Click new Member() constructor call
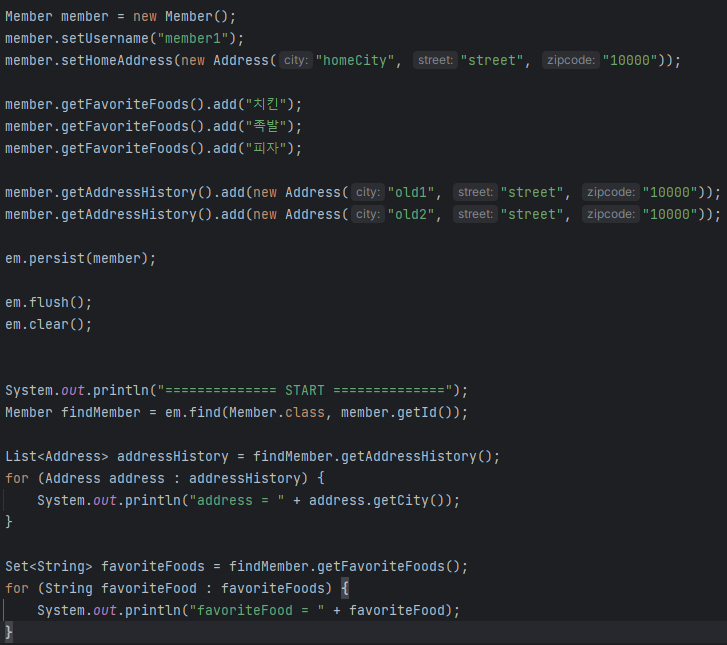 (181, 16)
